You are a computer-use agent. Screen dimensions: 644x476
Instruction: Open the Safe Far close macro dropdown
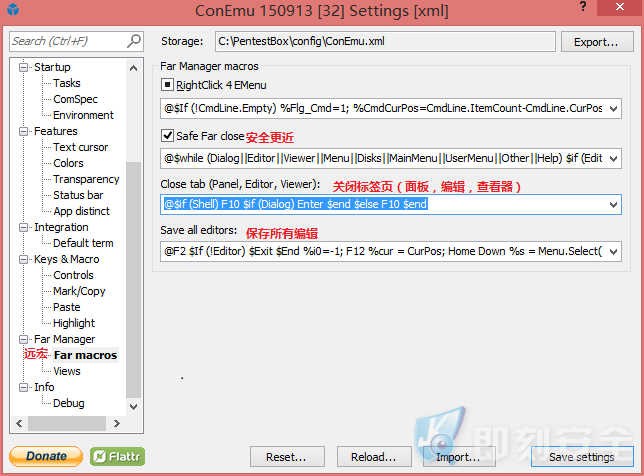tap(613, 159)
